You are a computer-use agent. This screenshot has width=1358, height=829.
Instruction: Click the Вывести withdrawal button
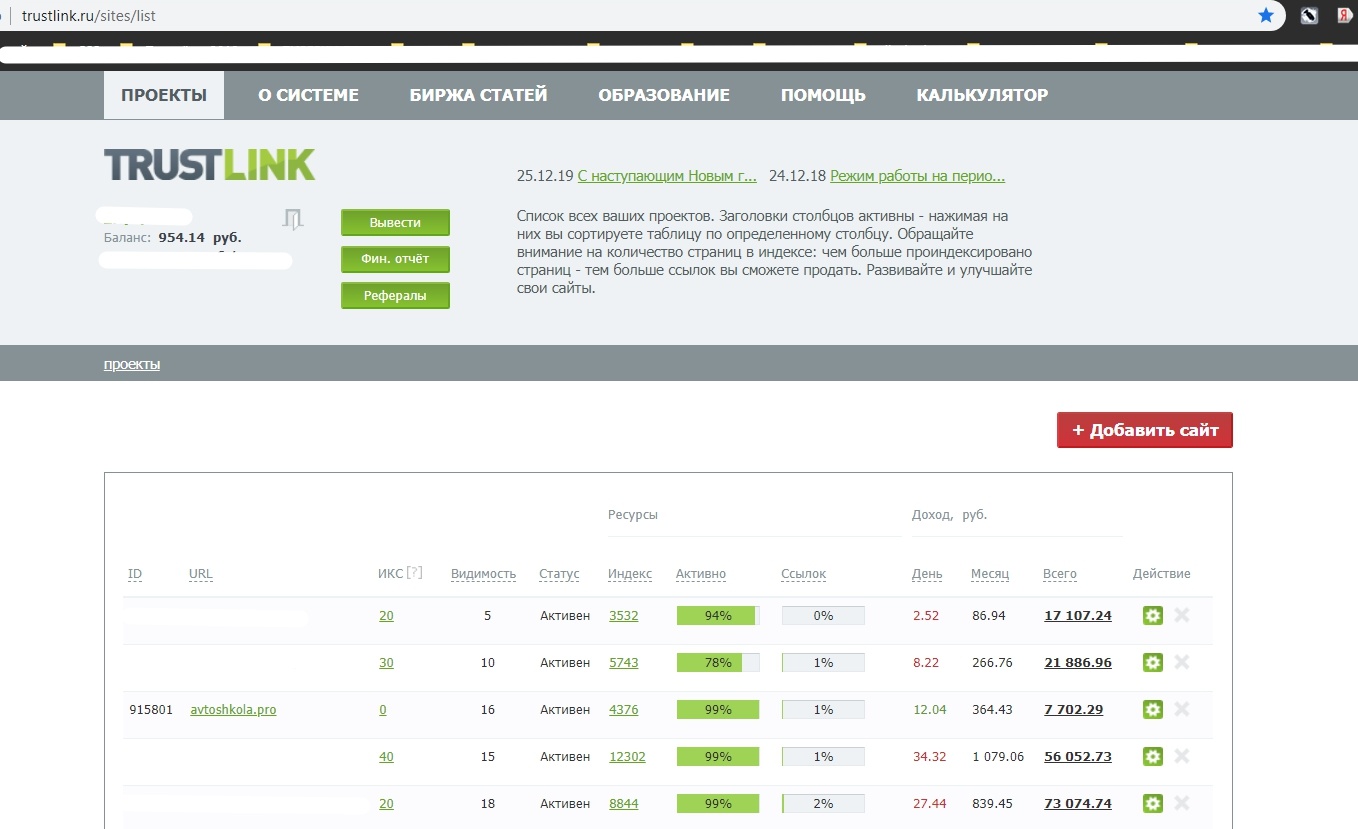[395, 222]
